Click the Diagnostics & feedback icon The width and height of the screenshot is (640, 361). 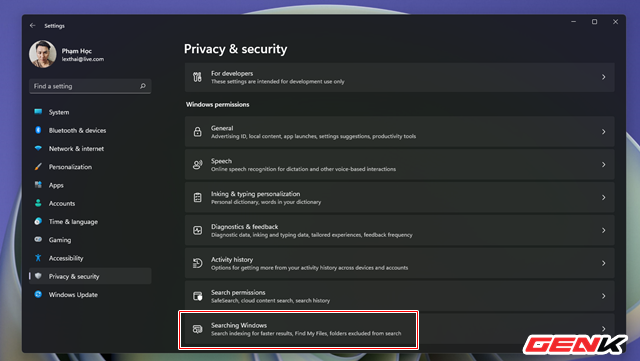pos(198,230)
